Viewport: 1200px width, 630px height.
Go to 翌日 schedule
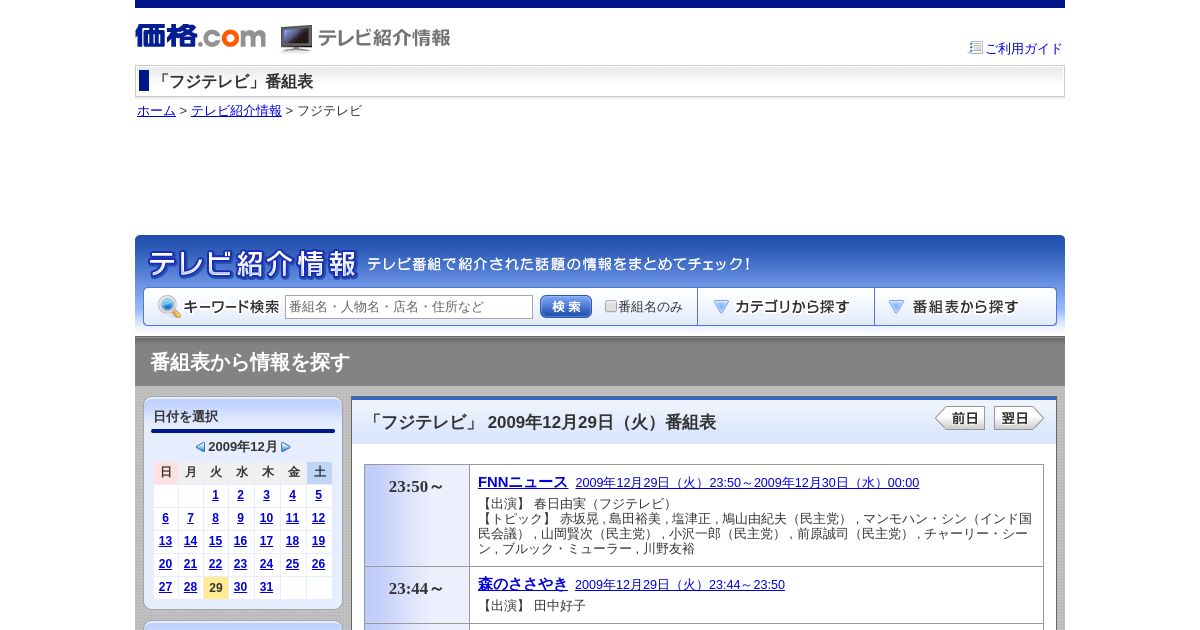point(1019,418)
